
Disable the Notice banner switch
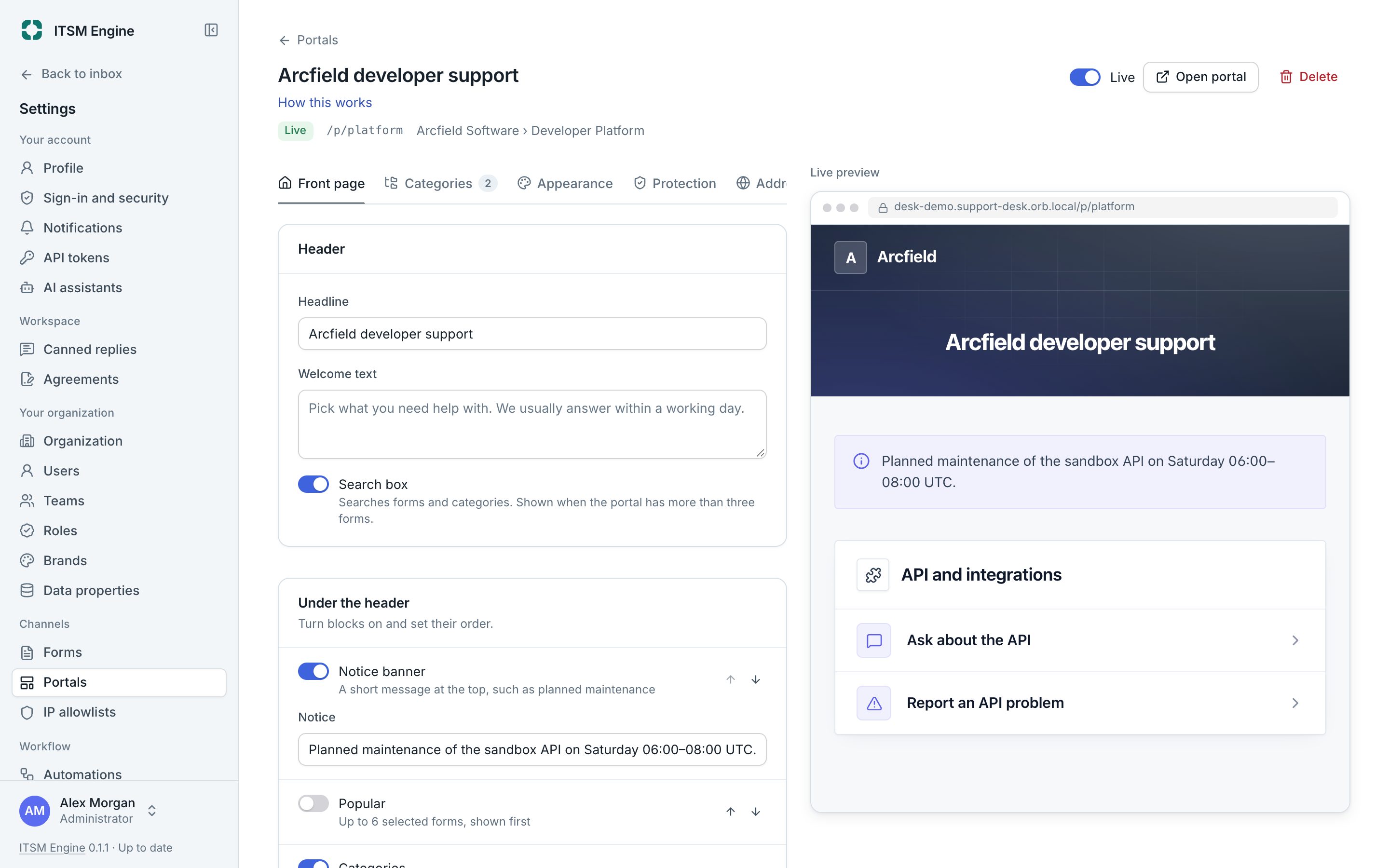point(313,671)
